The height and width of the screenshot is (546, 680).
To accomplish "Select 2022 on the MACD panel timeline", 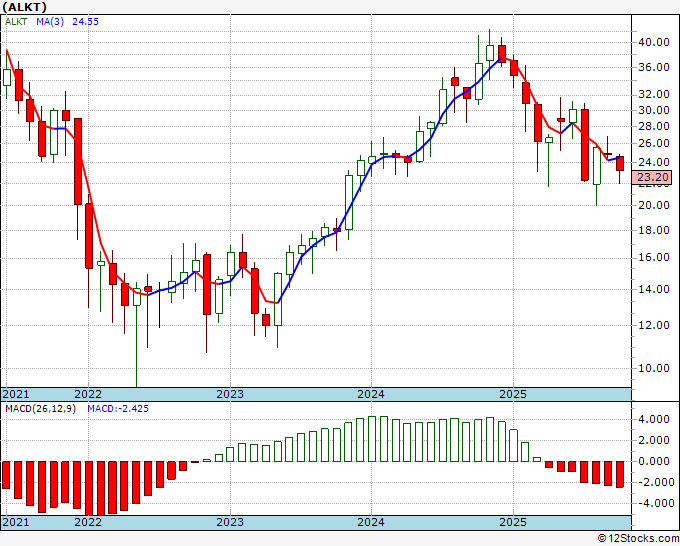I will 88,522.
